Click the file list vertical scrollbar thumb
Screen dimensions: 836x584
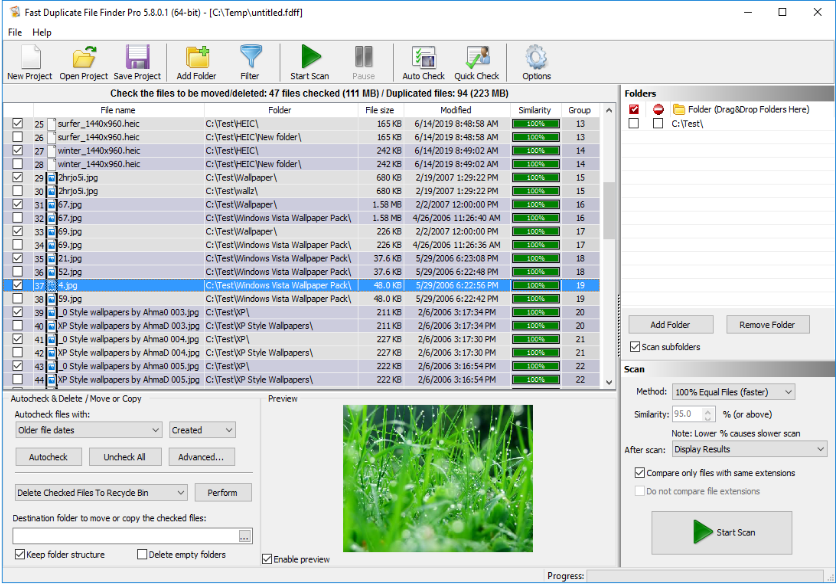tap(609, 211)
